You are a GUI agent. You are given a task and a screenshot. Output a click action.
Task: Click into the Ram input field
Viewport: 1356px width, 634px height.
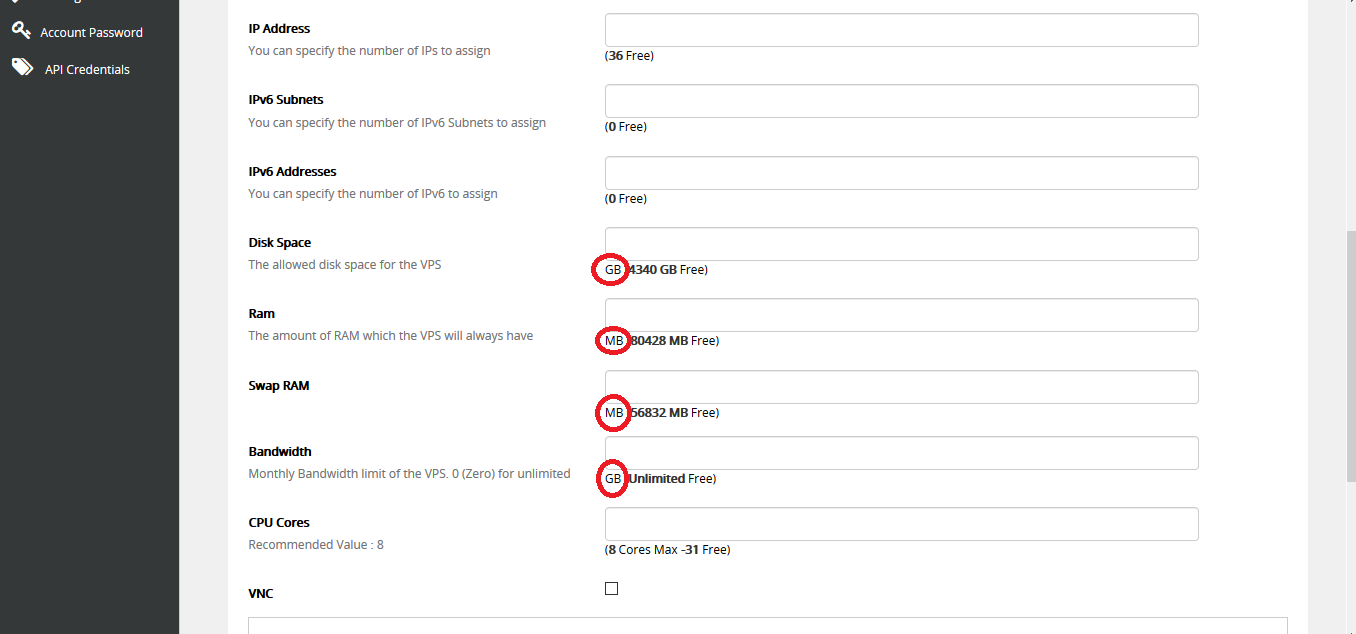[x=901, y=315]
